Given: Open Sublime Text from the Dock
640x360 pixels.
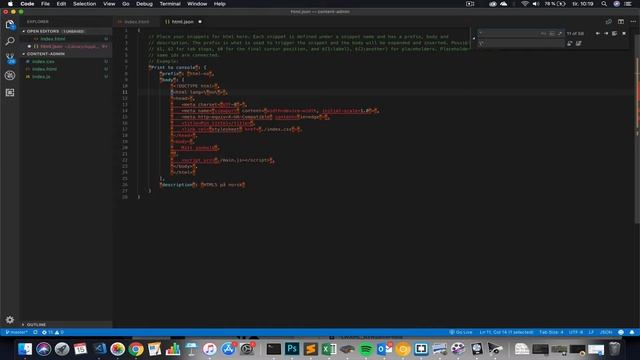Looking at the screenshot, I should [311, 349].
